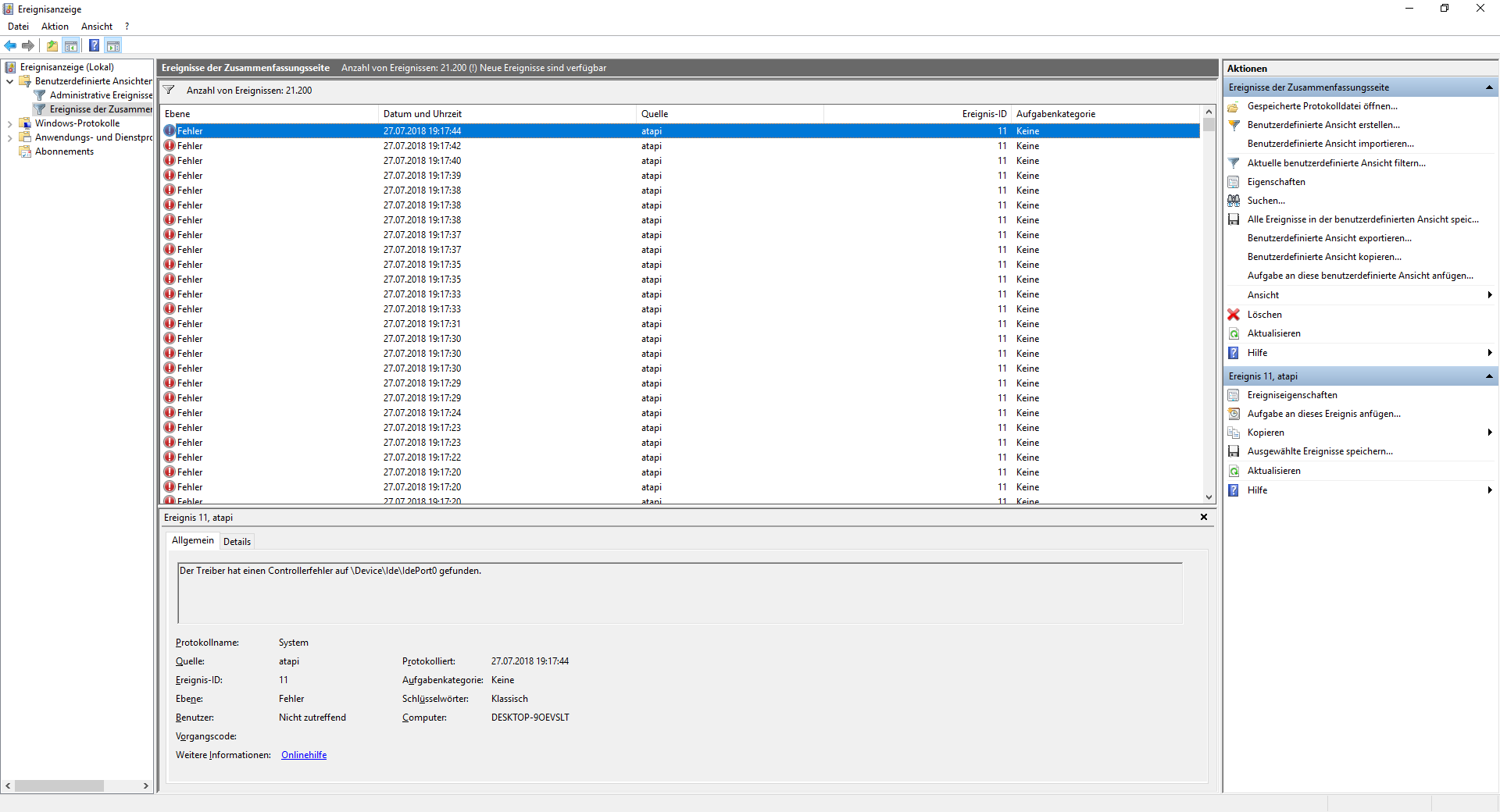Select Abonnements tree item
Viewport: 1500px width, 812px height.
pos(64,151)
